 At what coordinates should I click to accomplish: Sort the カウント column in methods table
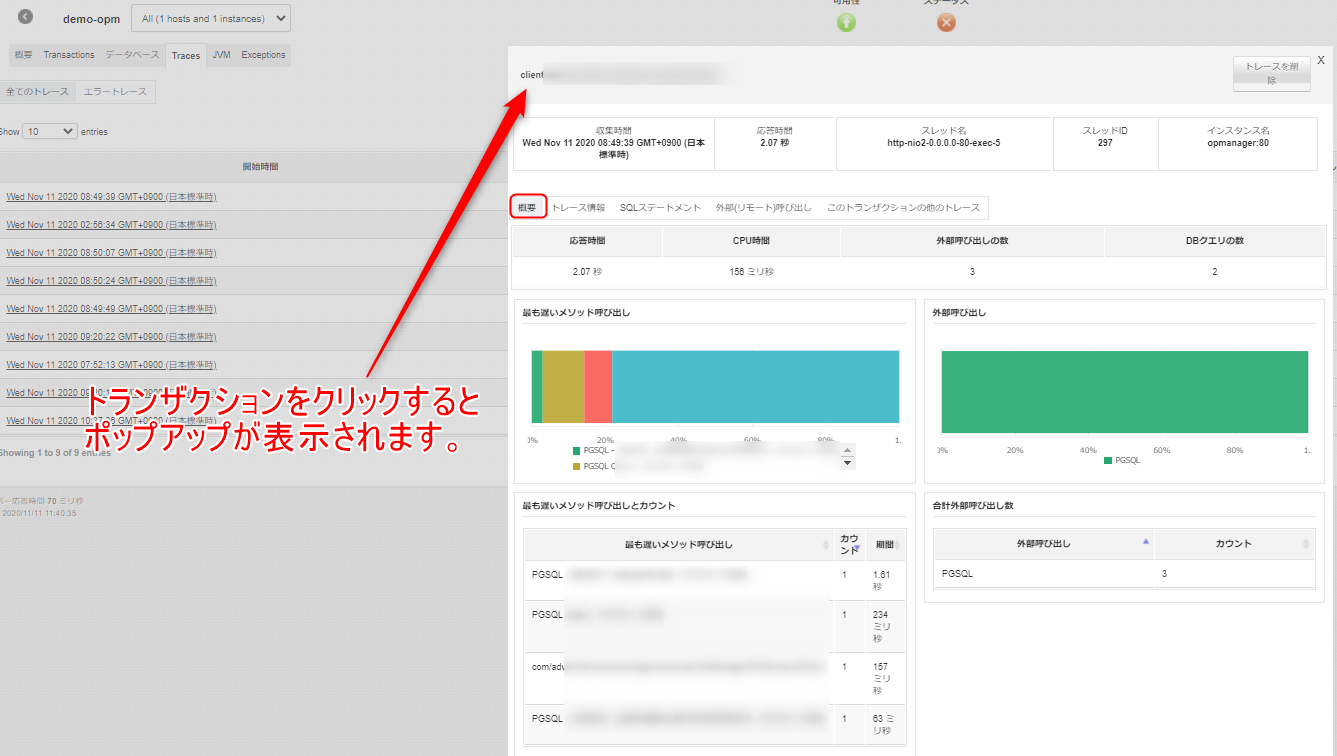click(849, 545)
